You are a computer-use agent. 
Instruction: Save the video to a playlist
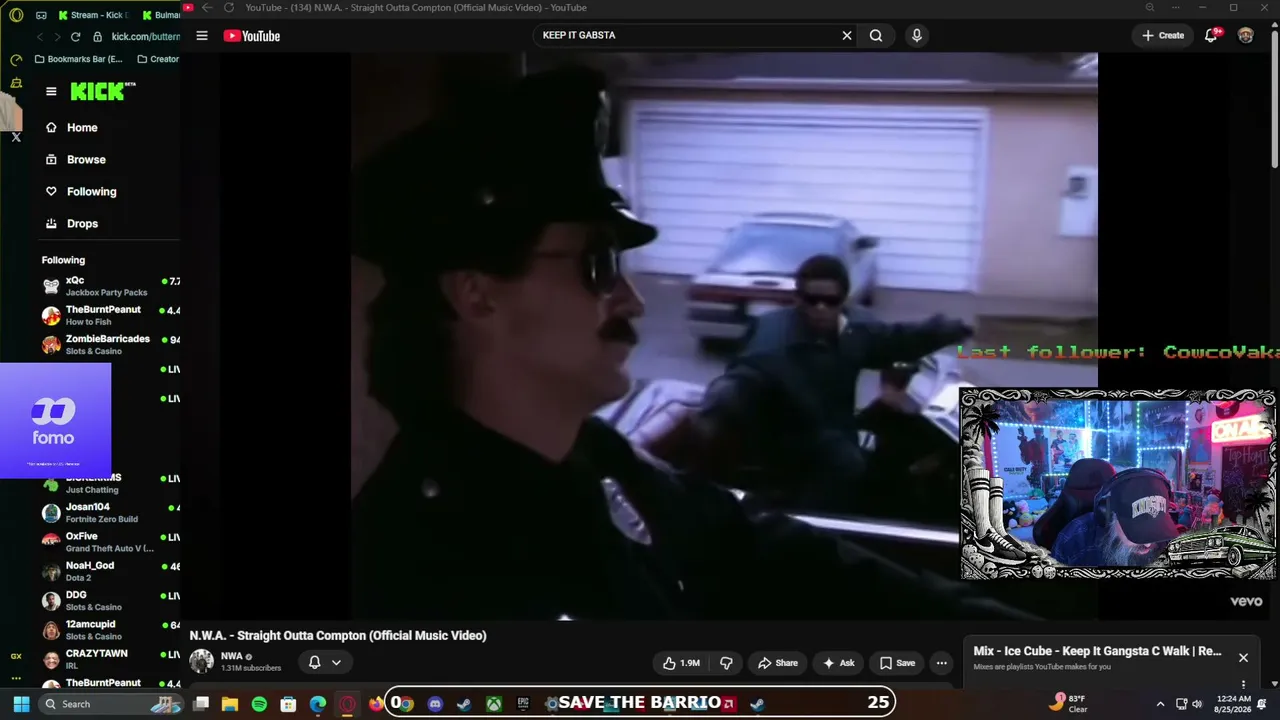click(x=897, y=663)
